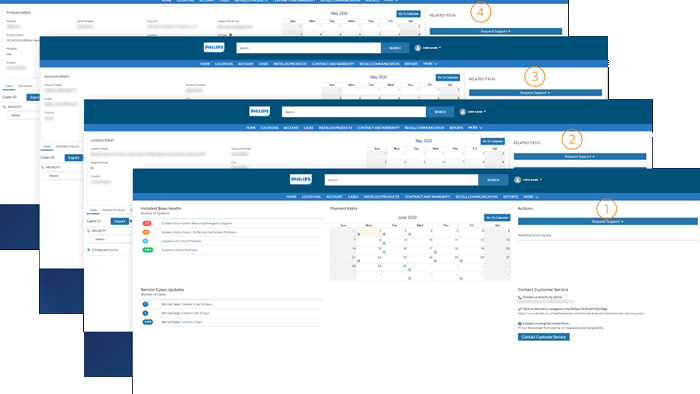Image resolution: width=700 pixels, height=394 pixels.
Task: Open the LOCATIONS menu item on the front dashboard
Action: pos(311,196)
